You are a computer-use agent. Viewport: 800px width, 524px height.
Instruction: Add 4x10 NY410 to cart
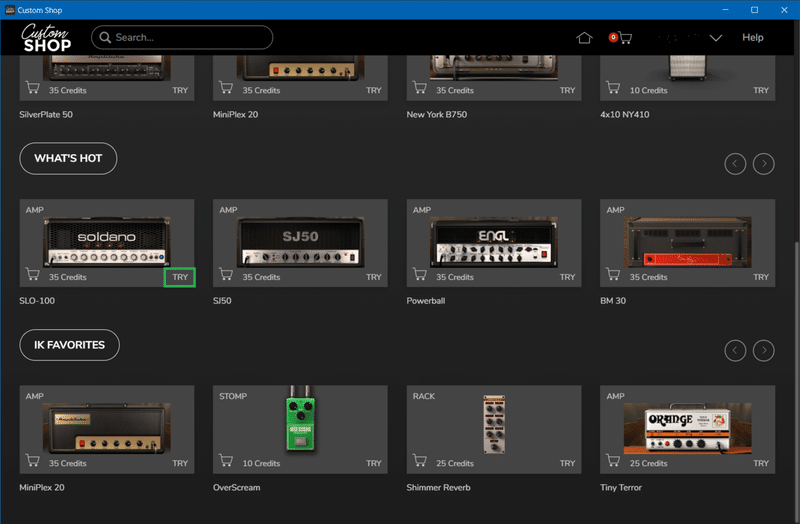(x=613, y=88)
